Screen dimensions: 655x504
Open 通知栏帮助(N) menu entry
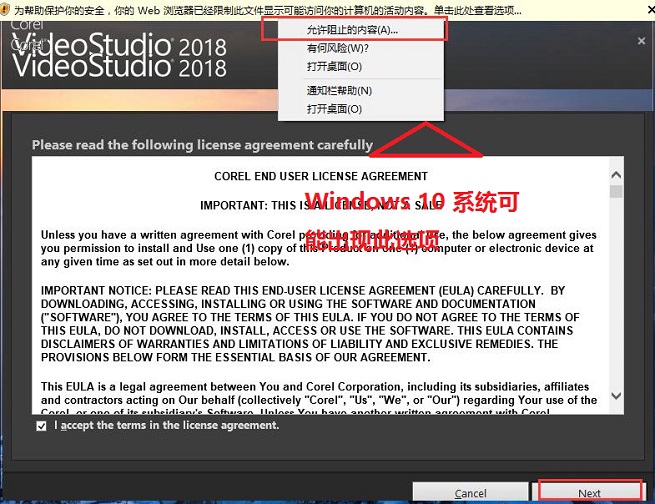pos(339,91)
